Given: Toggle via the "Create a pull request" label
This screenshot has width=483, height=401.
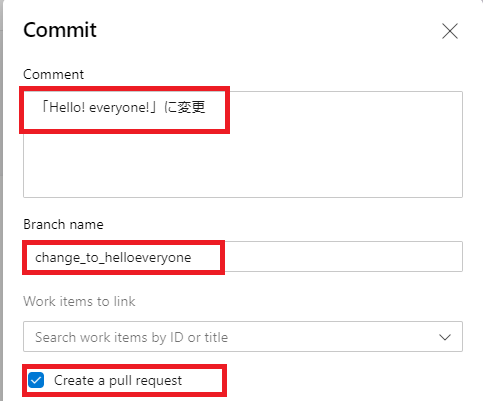Looking at the screenshot, I should [118, 380].
